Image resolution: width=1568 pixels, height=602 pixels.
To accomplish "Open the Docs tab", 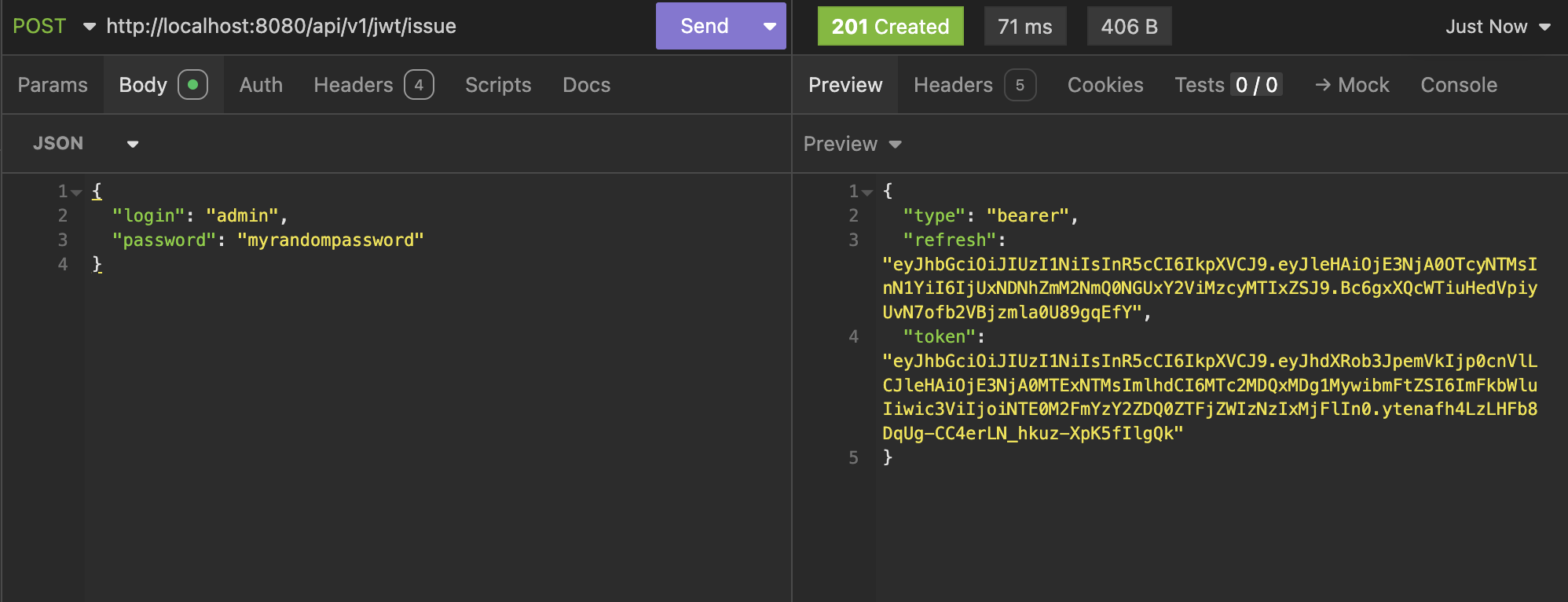I will pos(586,85).
